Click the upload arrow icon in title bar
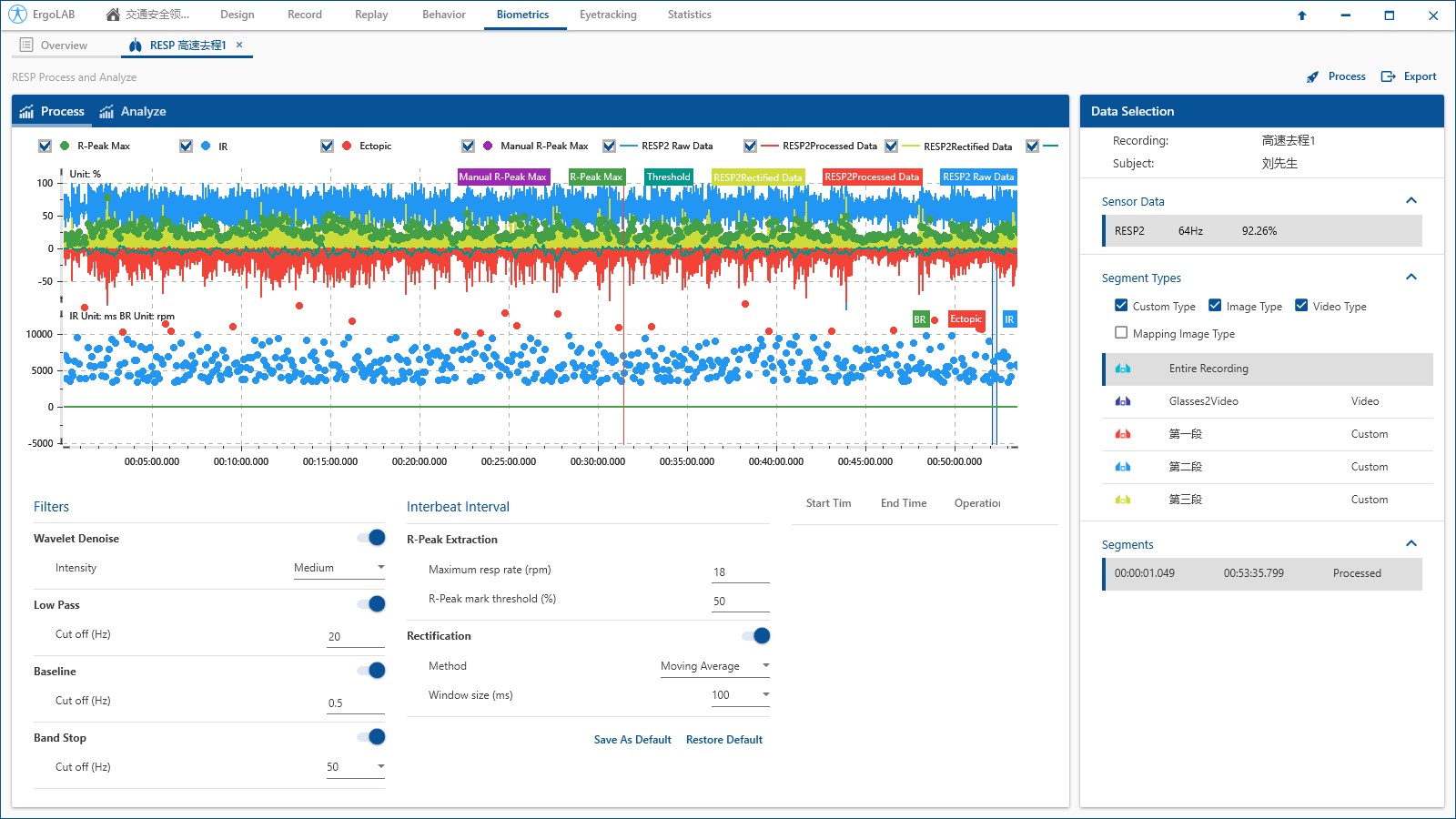The height and width of the screenshot is (819, 1456). pos(1301,15)
